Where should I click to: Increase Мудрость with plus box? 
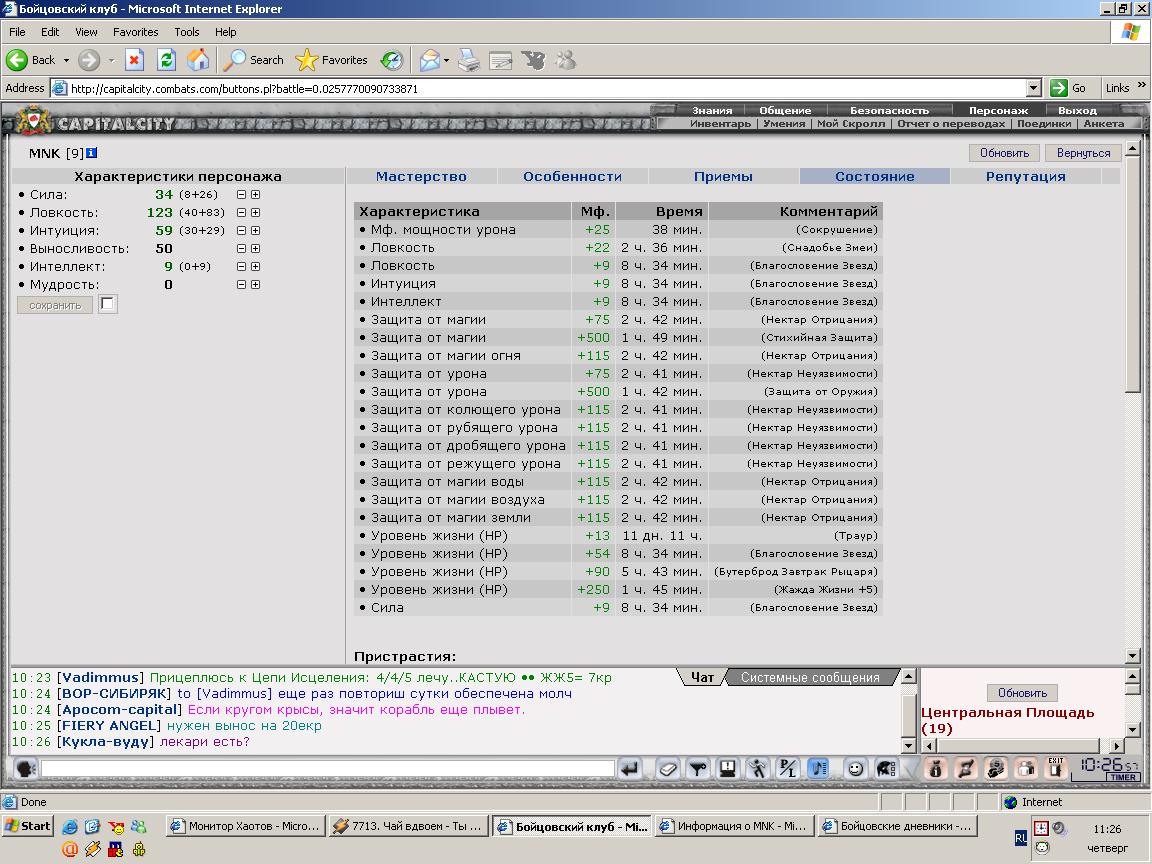click(x=255, y=284)
